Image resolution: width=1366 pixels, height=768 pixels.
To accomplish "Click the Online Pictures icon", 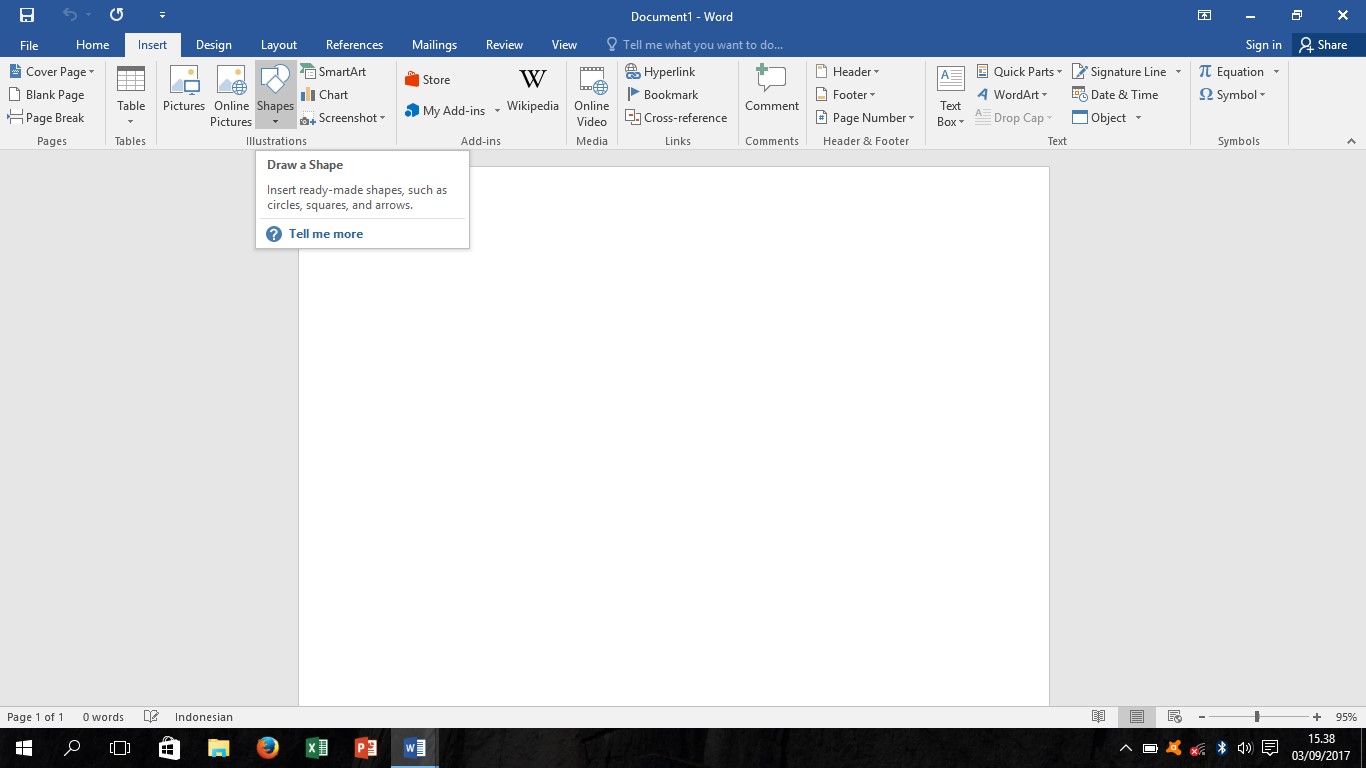I will tap(231, 95).
